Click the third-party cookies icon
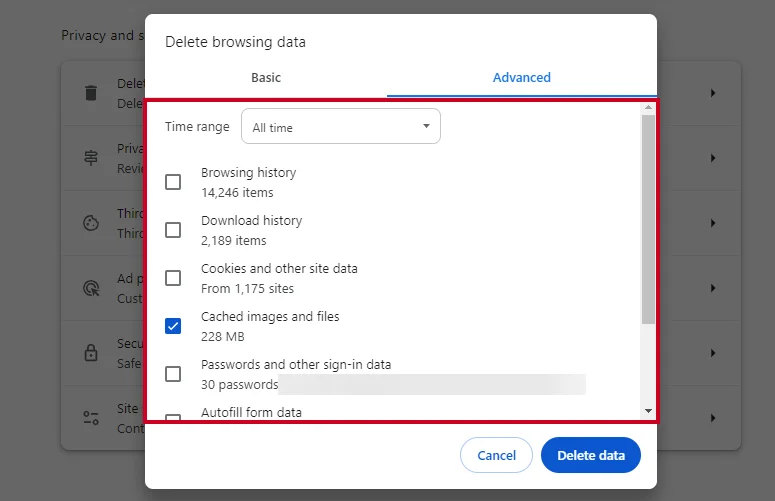The height and width of the screenshot is (501, 775). (91, 223)
